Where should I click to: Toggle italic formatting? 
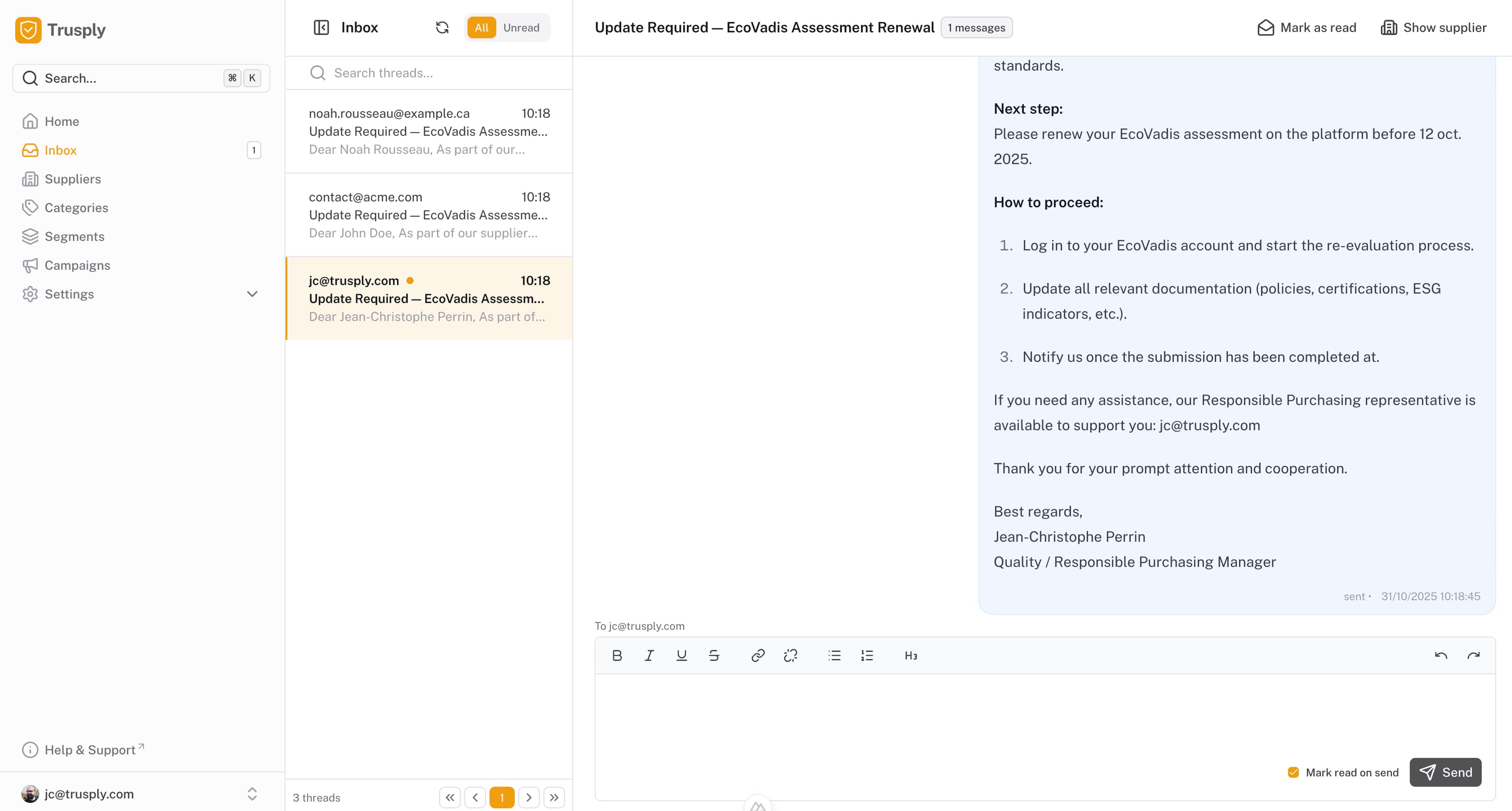pyautogui.click(x=649, y=656)
